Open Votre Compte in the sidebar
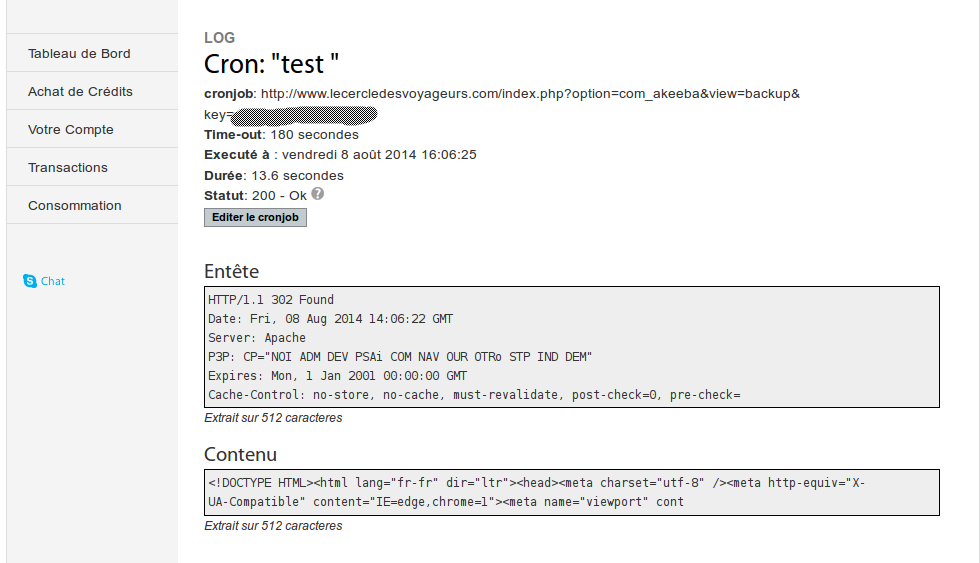Screen dimensions: 980x563 [x=71, y=130]
